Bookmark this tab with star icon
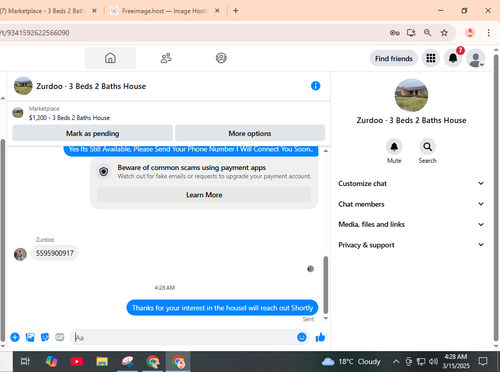Image resolution: width=500 pixels, height=372 pixels. [x=444, y=33]
